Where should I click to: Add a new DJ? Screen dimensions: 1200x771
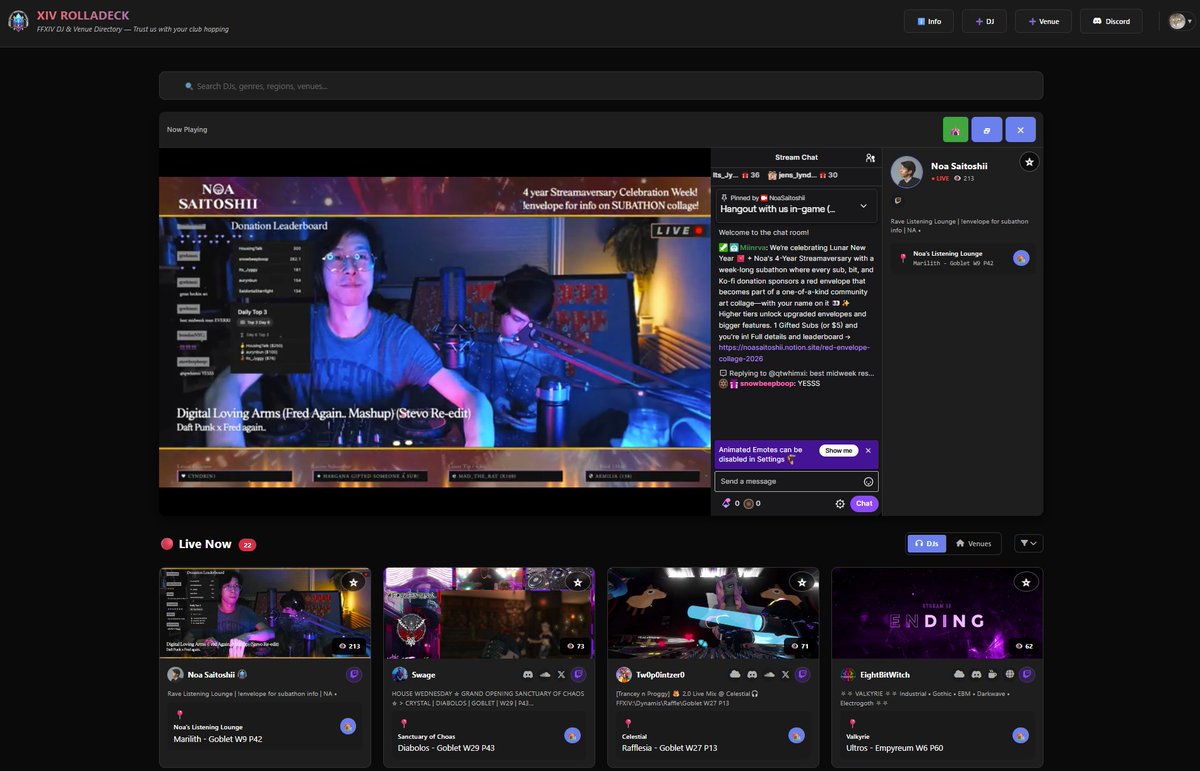[x=984, y=21]
